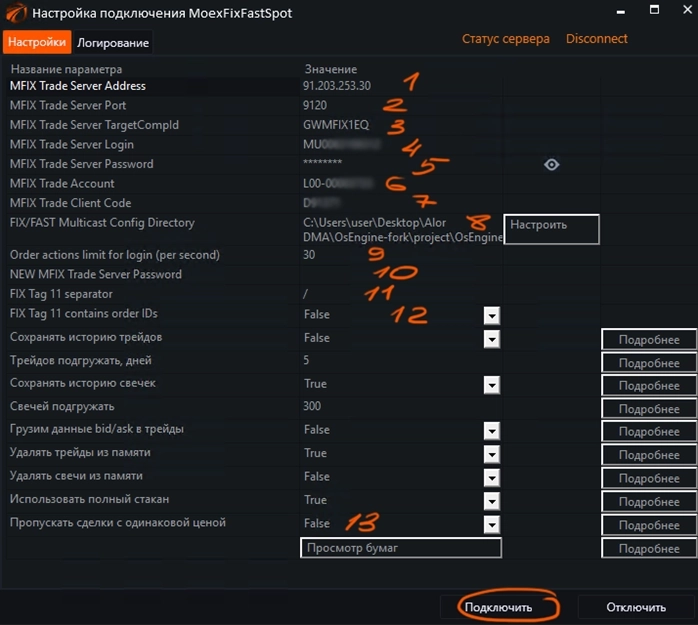Maximize the connection settings window

pos(654,10)
